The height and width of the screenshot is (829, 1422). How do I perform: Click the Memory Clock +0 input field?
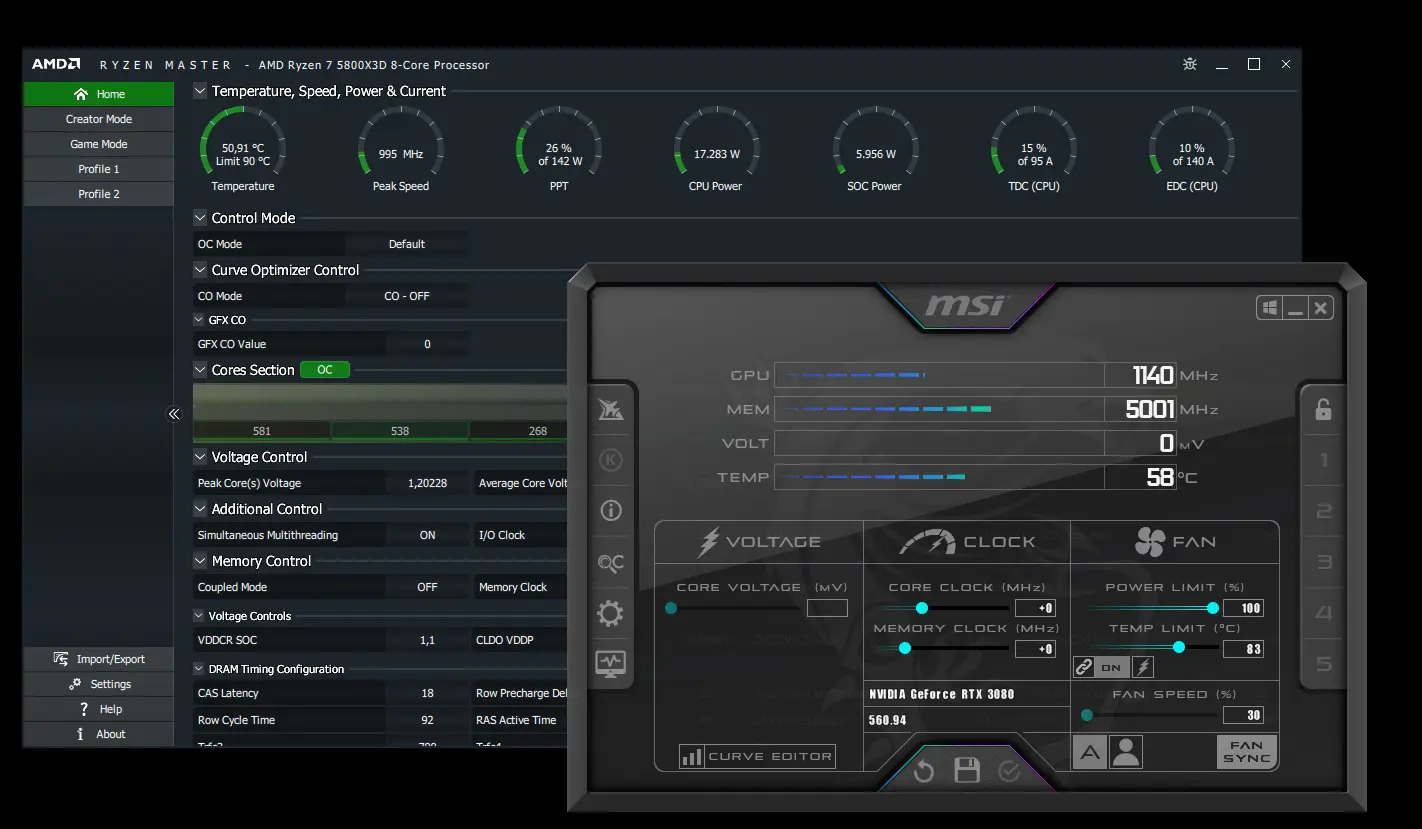(1036, 649)
